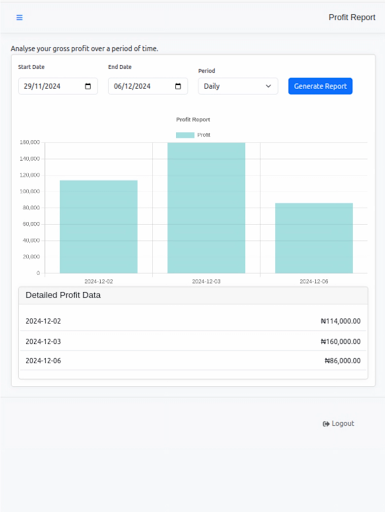Image resolution: width=385 pixels, height=512 pixels.
Task: Click the ₦114,000.00 profit value
Action: (x=341, y=321)
